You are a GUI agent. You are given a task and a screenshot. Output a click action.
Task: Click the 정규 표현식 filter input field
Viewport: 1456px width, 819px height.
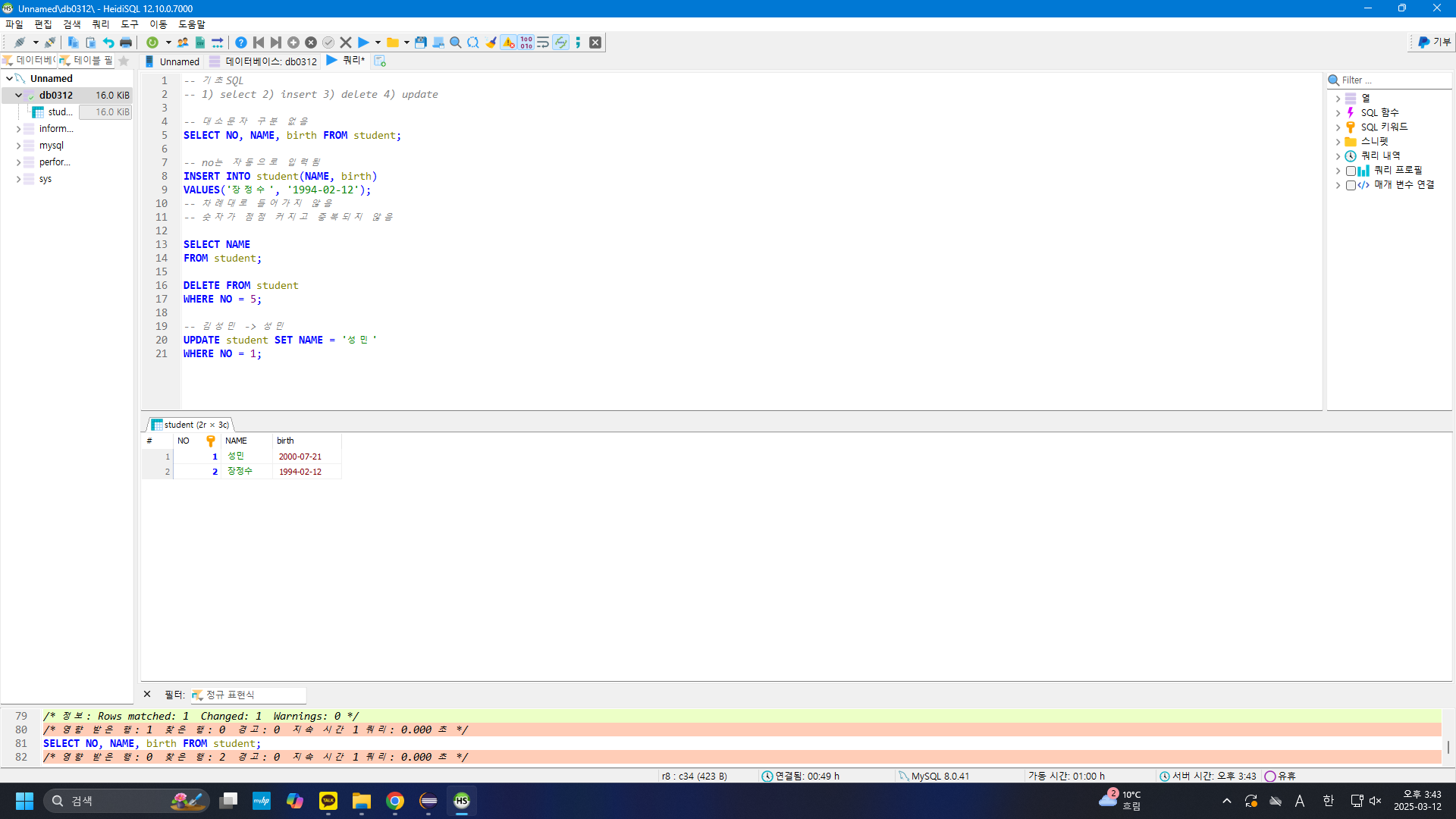coord(250,695)
